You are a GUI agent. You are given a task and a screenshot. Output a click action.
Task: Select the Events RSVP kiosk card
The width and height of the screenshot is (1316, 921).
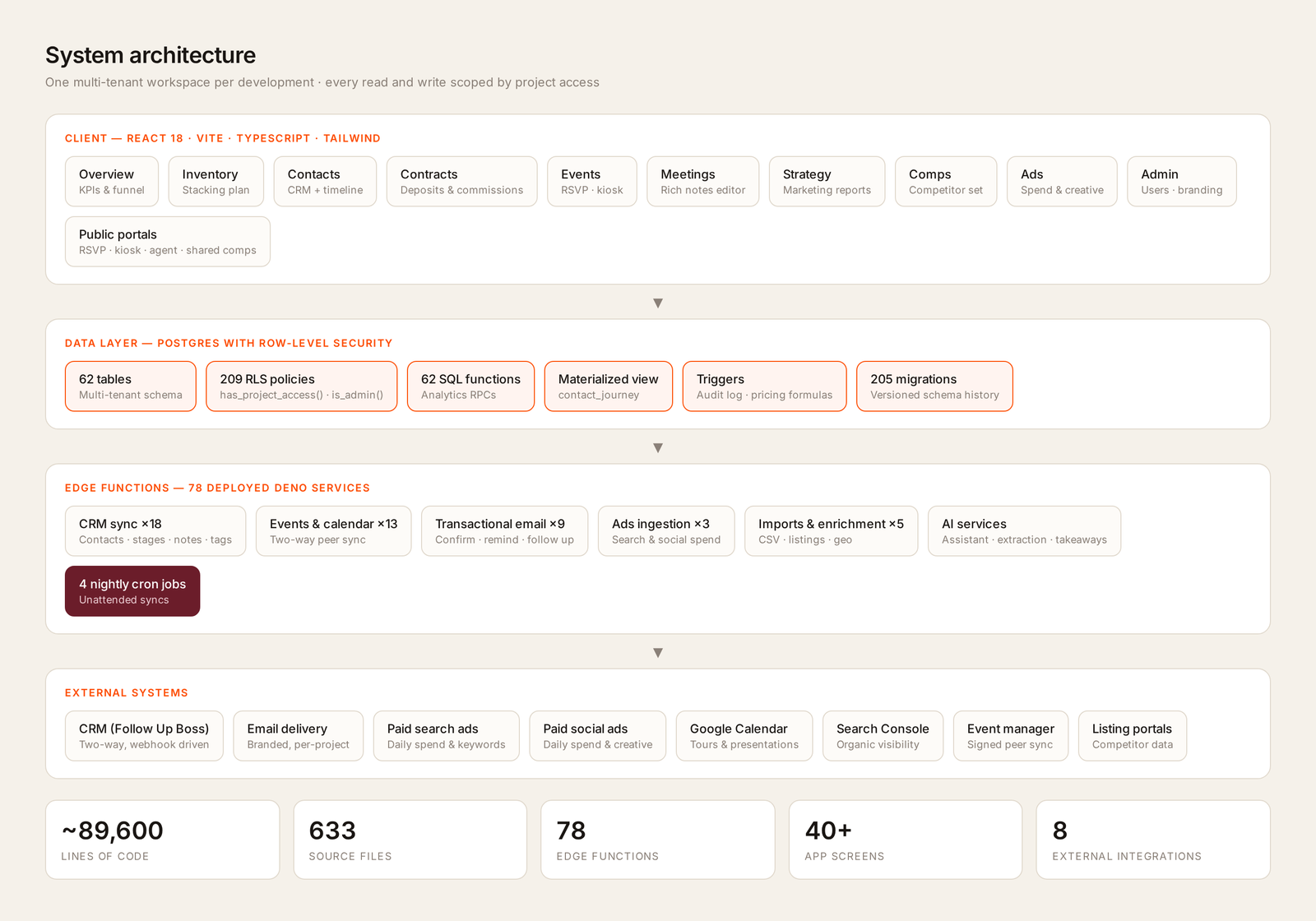point(592,182)
